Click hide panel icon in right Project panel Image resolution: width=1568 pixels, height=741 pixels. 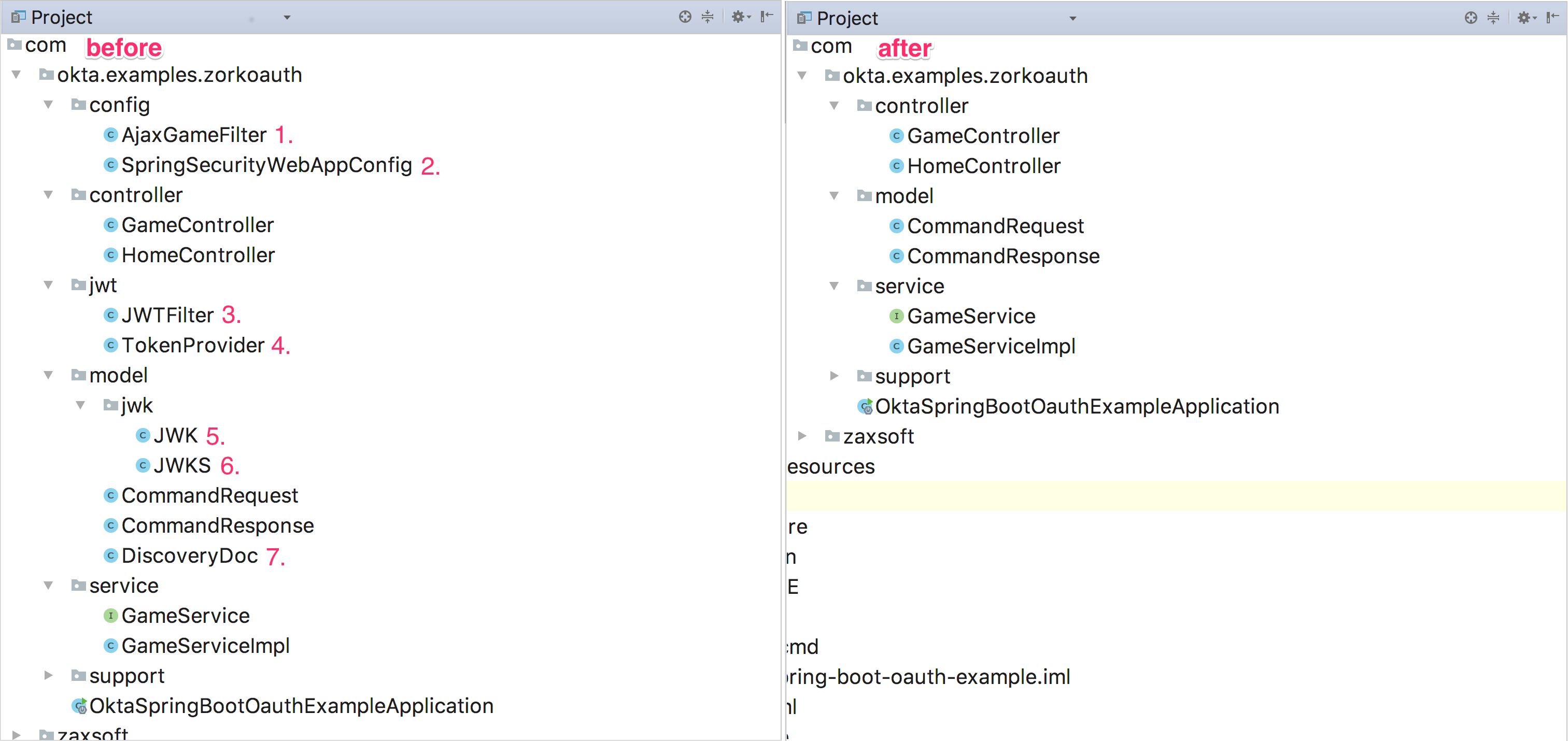(x=1552, y=18)
